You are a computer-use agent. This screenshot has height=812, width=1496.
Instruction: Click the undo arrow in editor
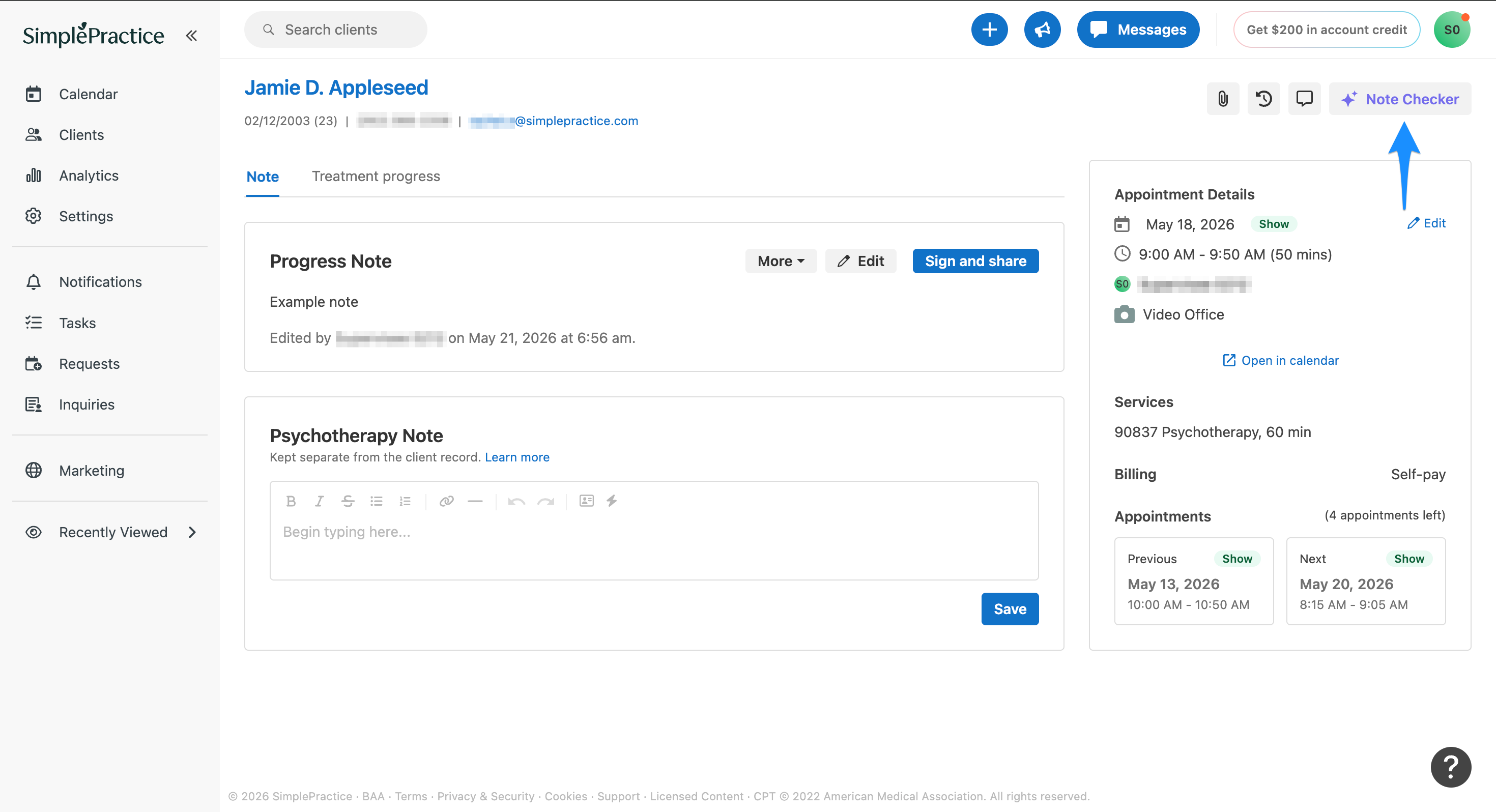pyautogui.click(x=516, y=501)
